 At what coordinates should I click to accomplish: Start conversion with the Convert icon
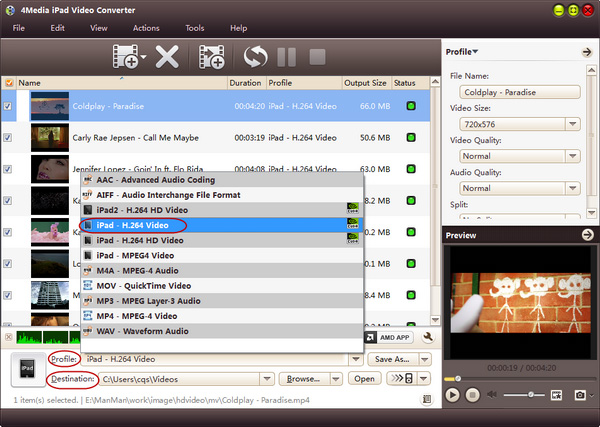pyautogui.click(x=257, y=57)
